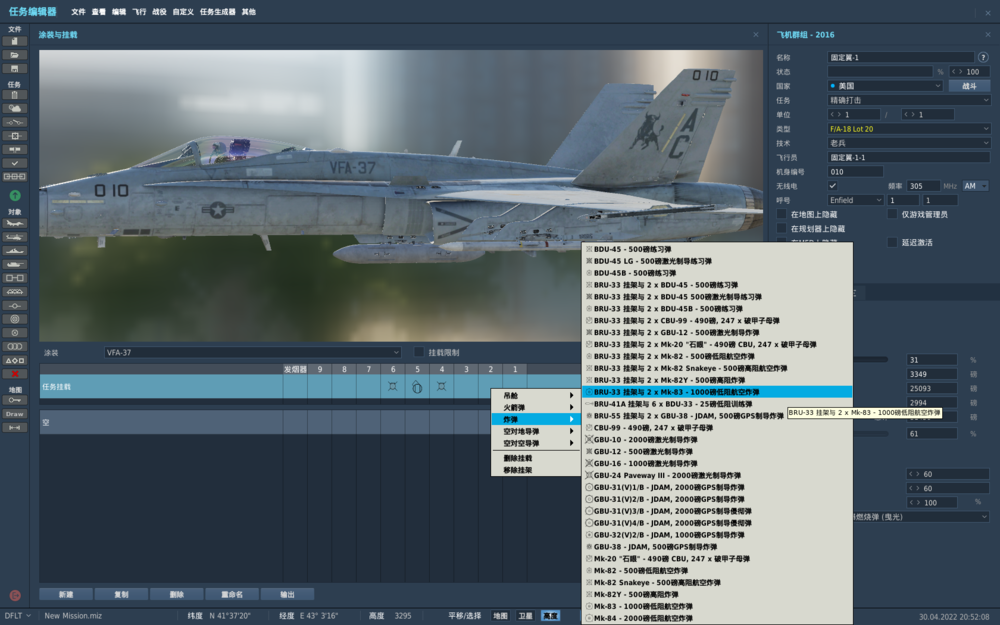The image size is (1000, 625).
Task: Click the Draw tool in sidebar
Action: pyautogui.click(x=15, y=414)
